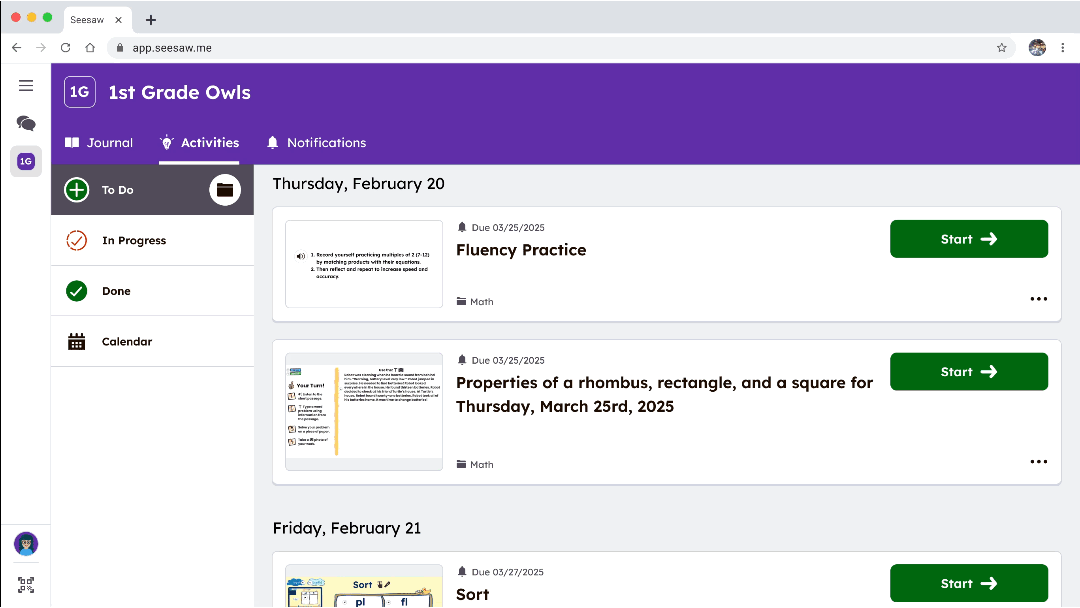Open your profile avatar in the lower sidebar
The width and height of the screenshot is (1080, 608).
click(25, 544)
